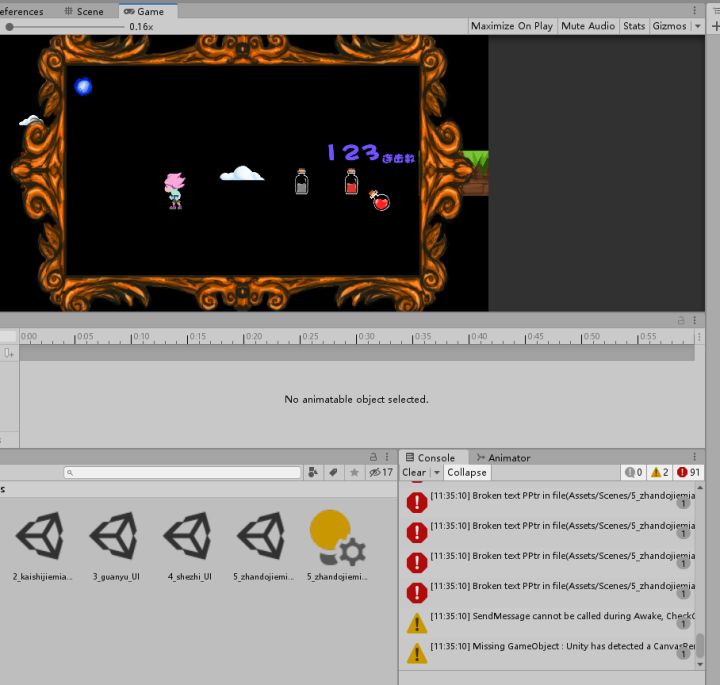Screen dimensions: 720x685
Task: Click the Game view scale slider
Action: tap(60, 27)
